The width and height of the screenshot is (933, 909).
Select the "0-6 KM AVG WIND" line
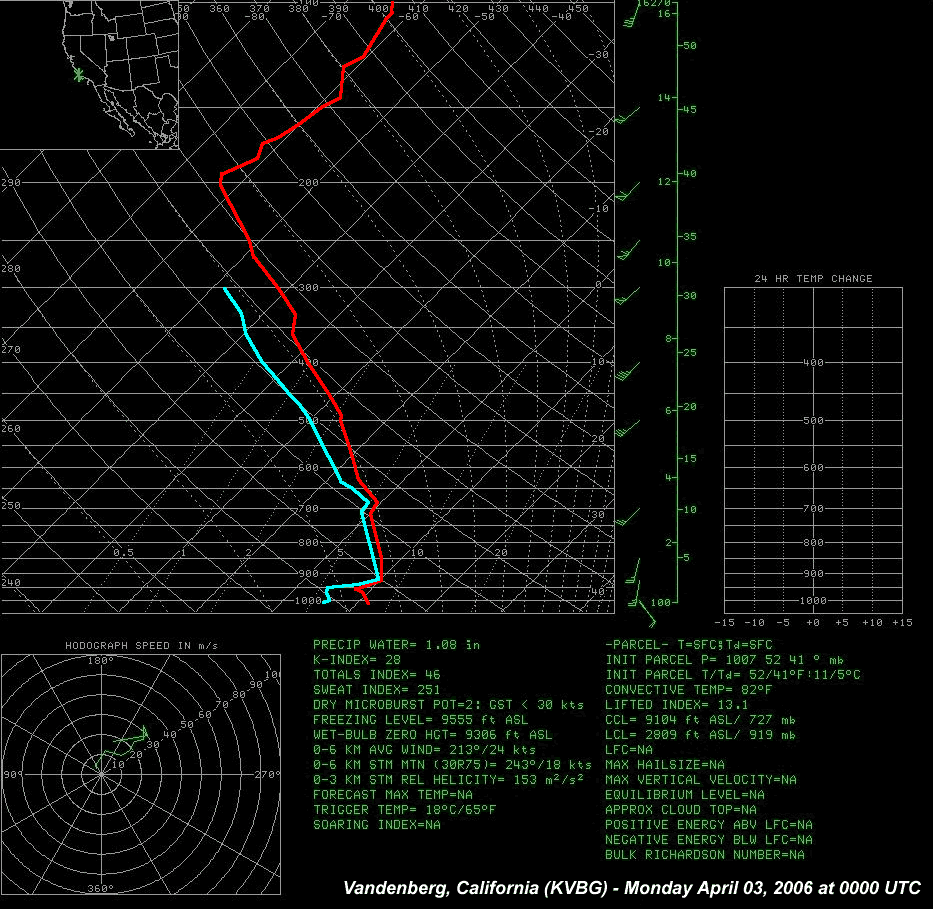[424, 750]
